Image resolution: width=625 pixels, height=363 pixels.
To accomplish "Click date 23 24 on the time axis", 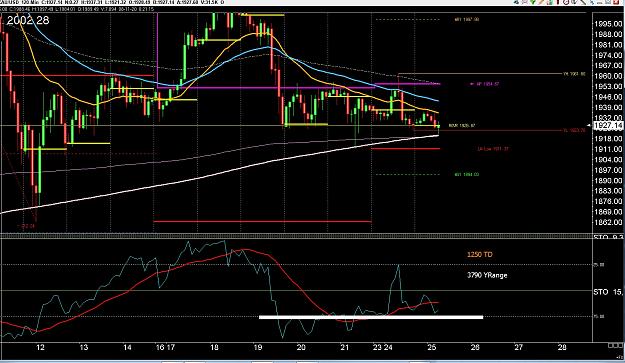I will click(383, 347).
